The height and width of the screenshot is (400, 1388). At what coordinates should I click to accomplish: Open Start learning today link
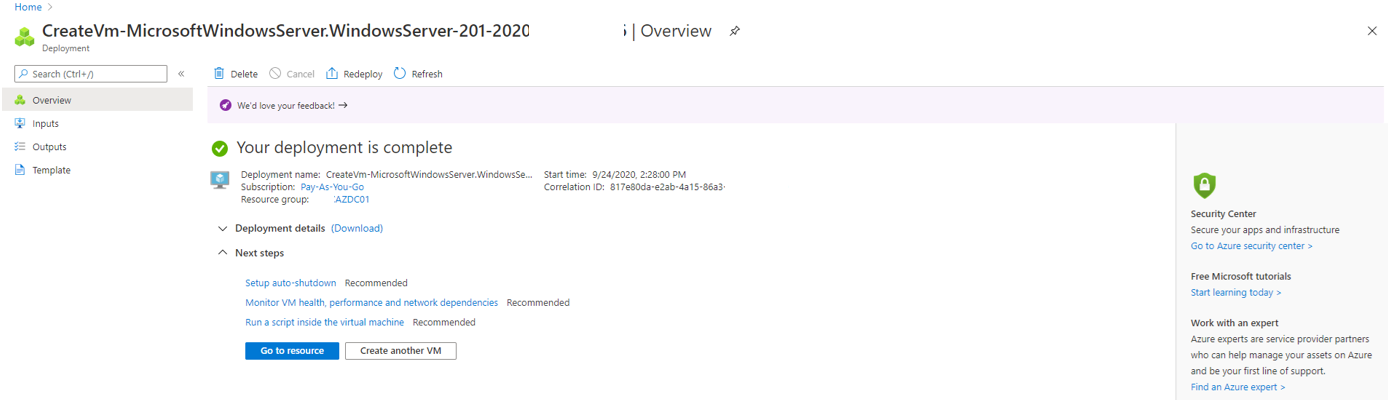coord(1236,293)
